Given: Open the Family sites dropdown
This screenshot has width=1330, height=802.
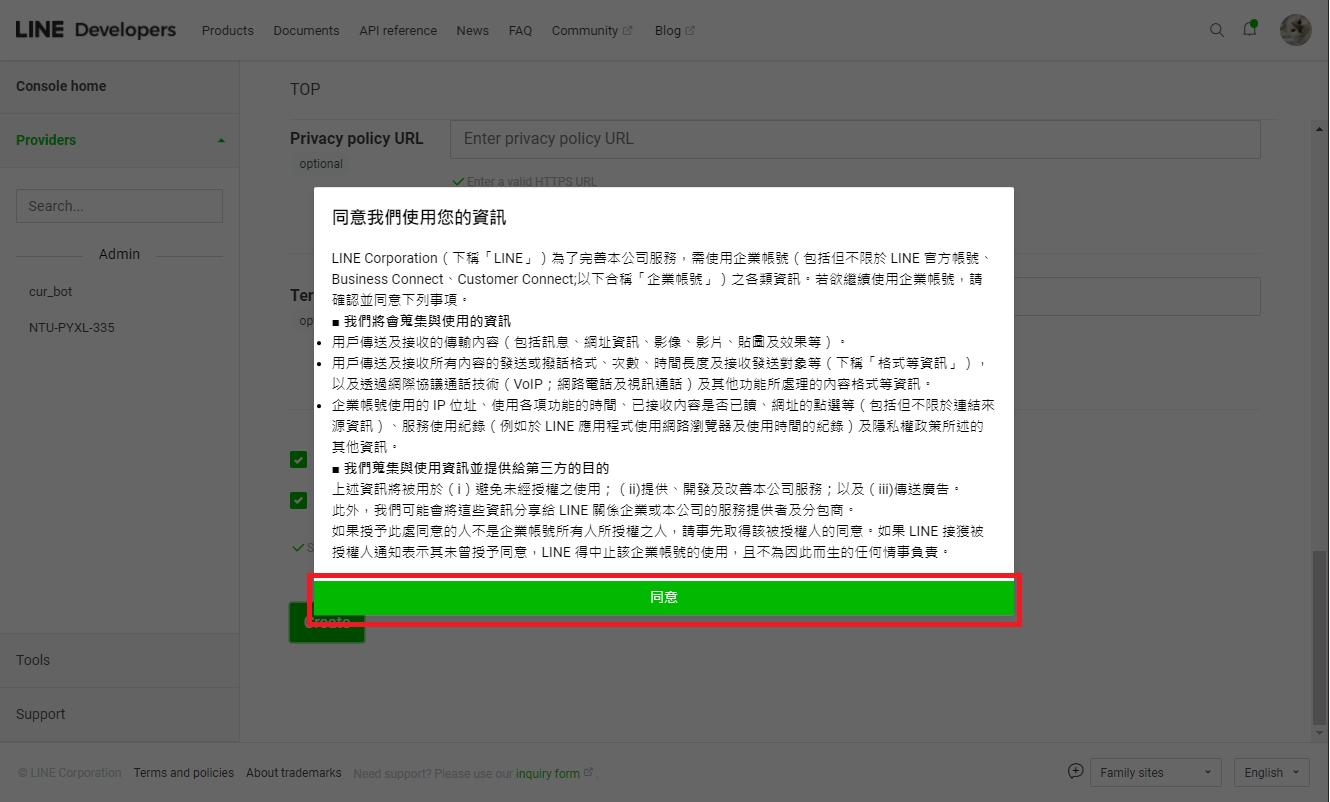Looking at the screenshot, I should [x=1155, y=773].
